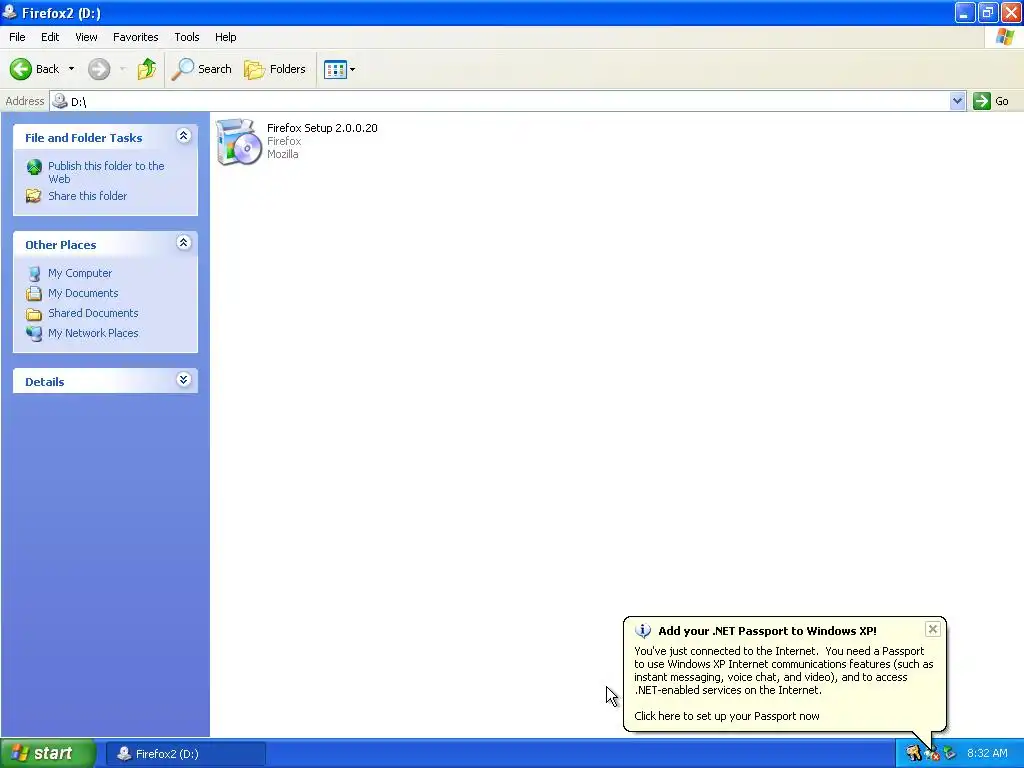Click the network connection tray icon with red X
Screen dimensions: 1024x768
(x=932, y=754)
